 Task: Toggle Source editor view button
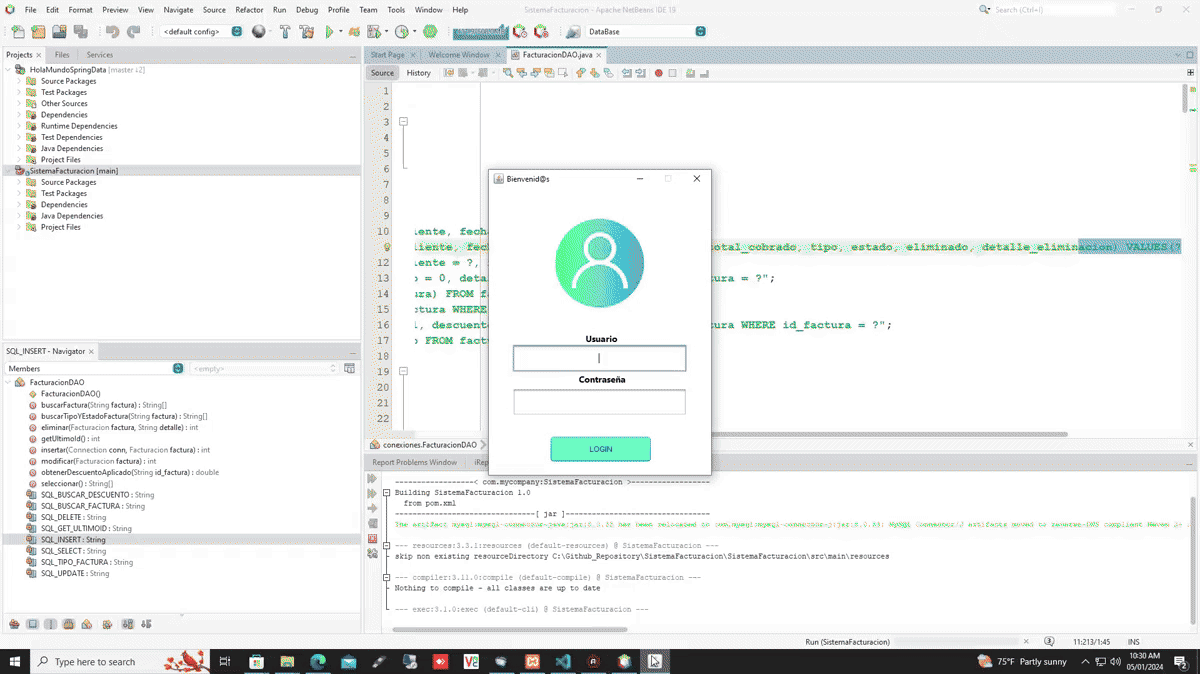[383, 73]
